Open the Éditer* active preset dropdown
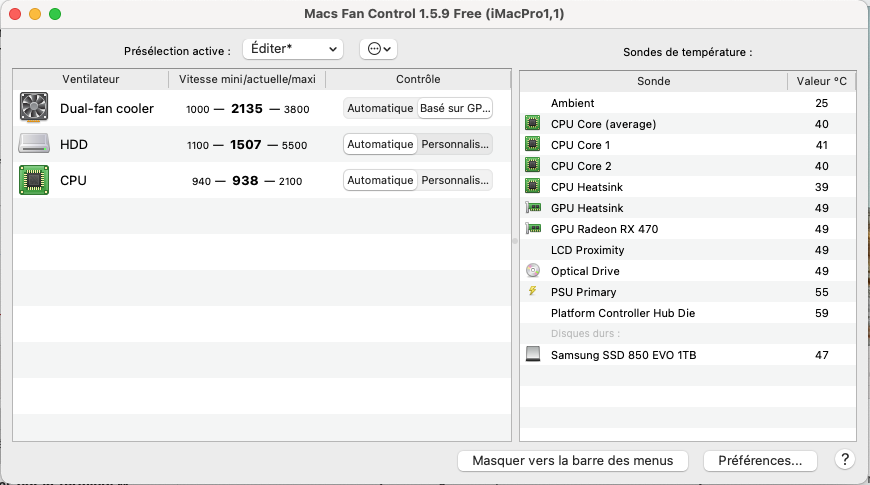The width and height of the screenshot is (870, 485). [x=293, y=49]
